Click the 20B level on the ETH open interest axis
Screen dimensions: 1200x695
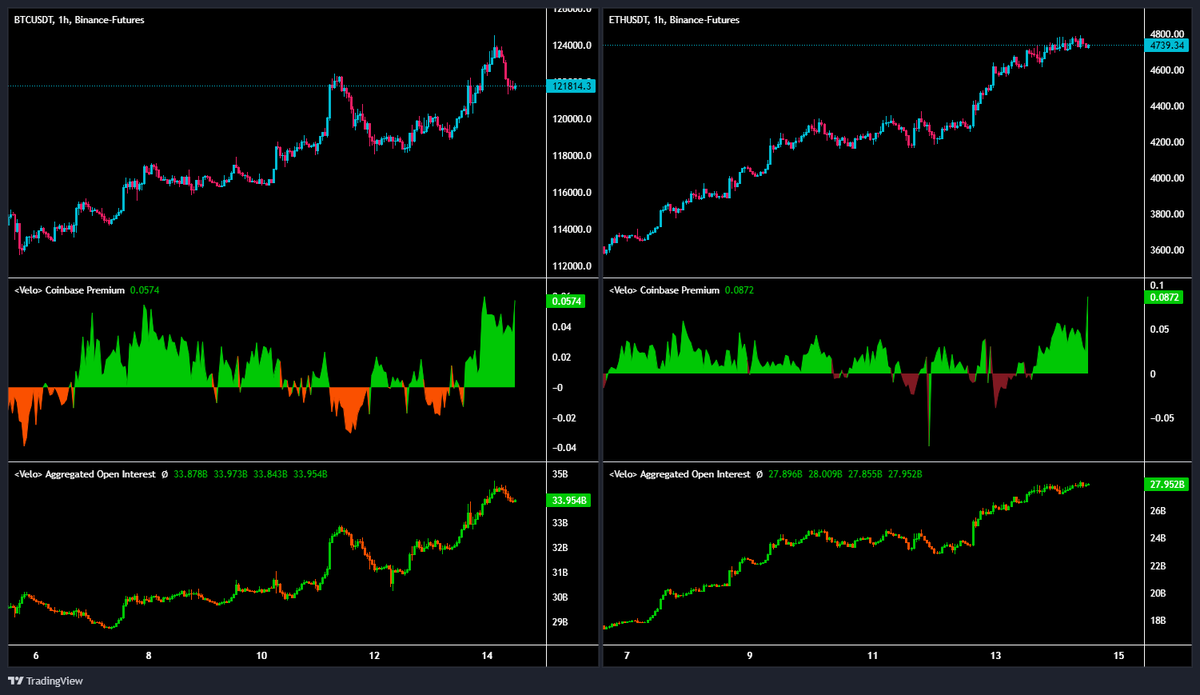click(x=1159, y=594)
